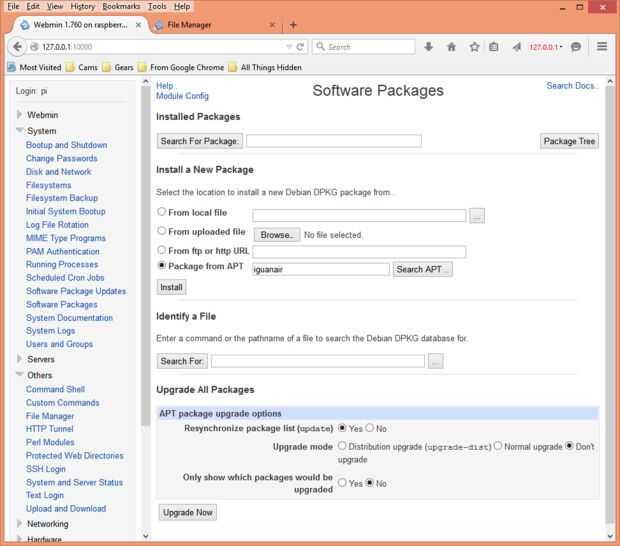The width and height of the screenshot is (620, 546).
Task: Show the bookmarks list icon
Action: [x=495, y=46]
